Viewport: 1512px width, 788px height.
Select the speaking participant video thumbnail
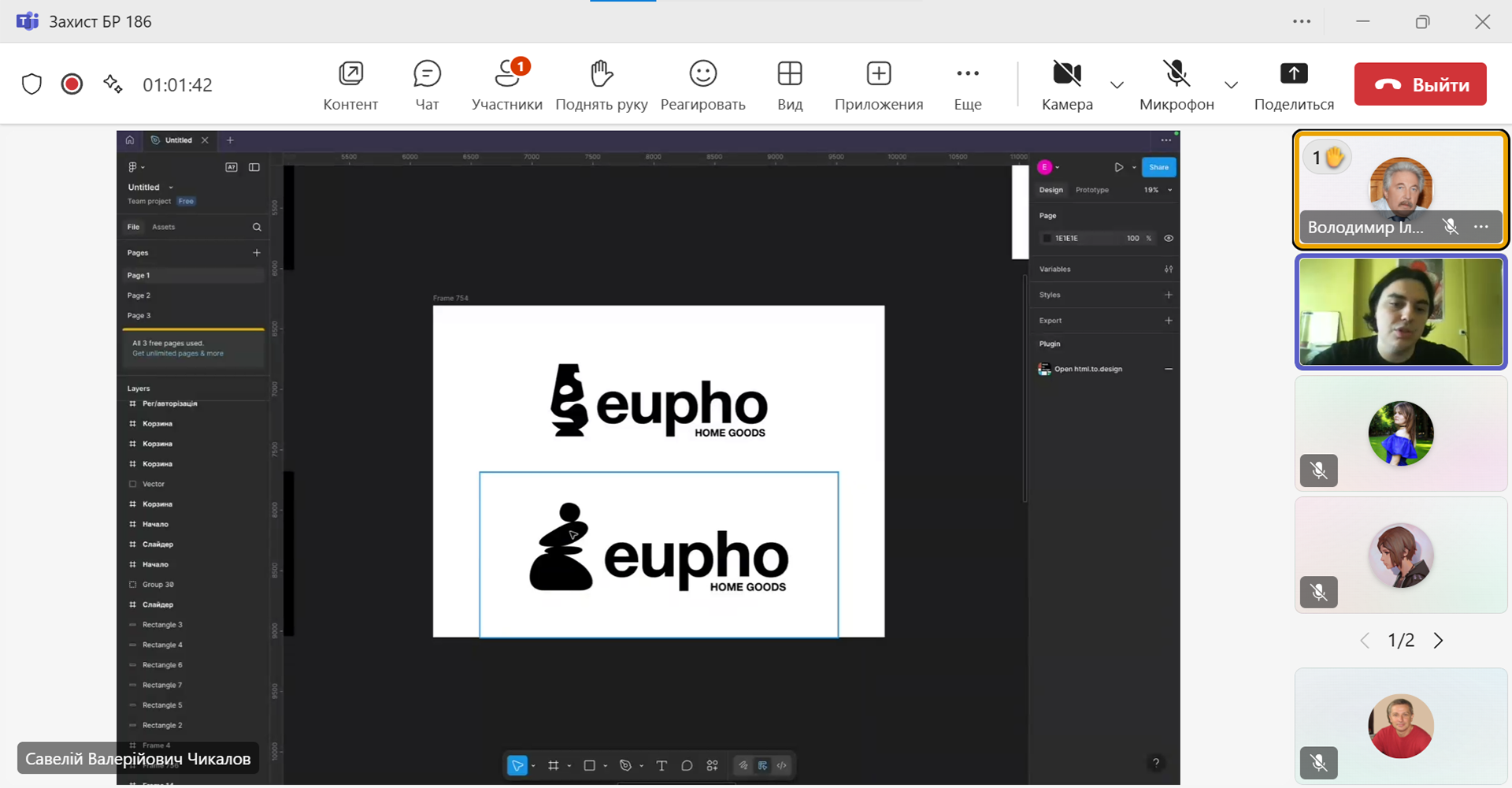tap(1400, 312)
